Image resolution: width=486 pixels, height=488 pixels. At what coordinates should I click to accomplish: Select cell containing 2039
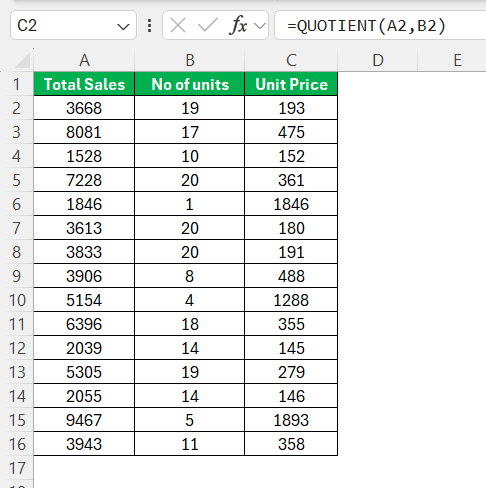tap(84, 348)
